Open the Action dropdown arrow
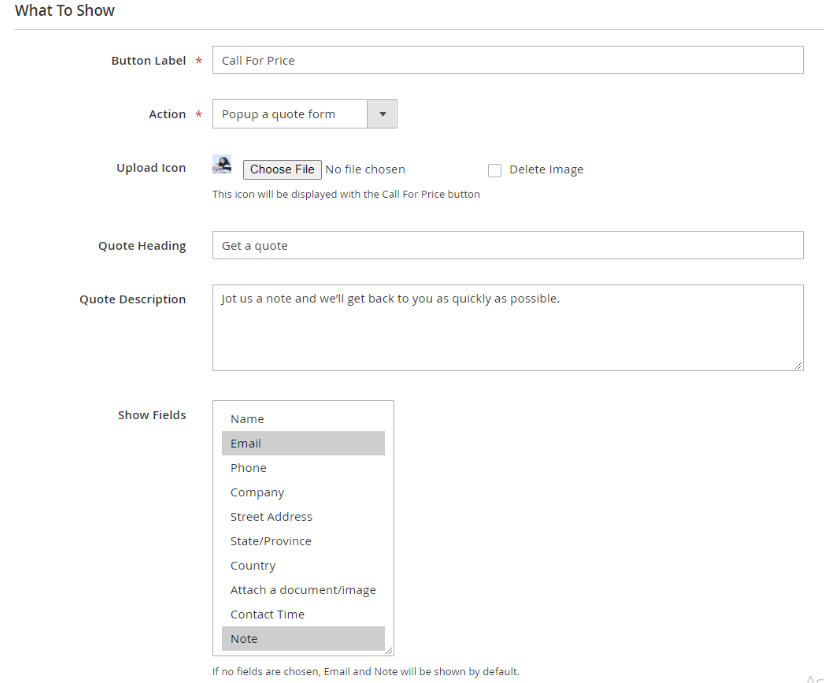824x683 pixels. coord(382,114)
